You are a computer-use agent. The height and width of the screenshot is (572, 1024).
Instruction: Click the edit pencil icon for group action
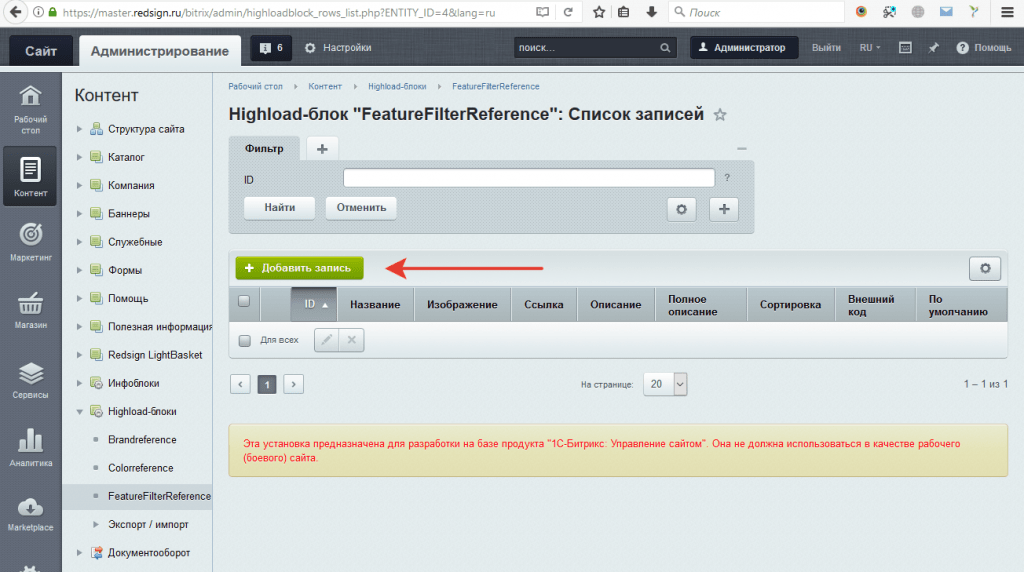pyautogui.click(x=327, y=340)
